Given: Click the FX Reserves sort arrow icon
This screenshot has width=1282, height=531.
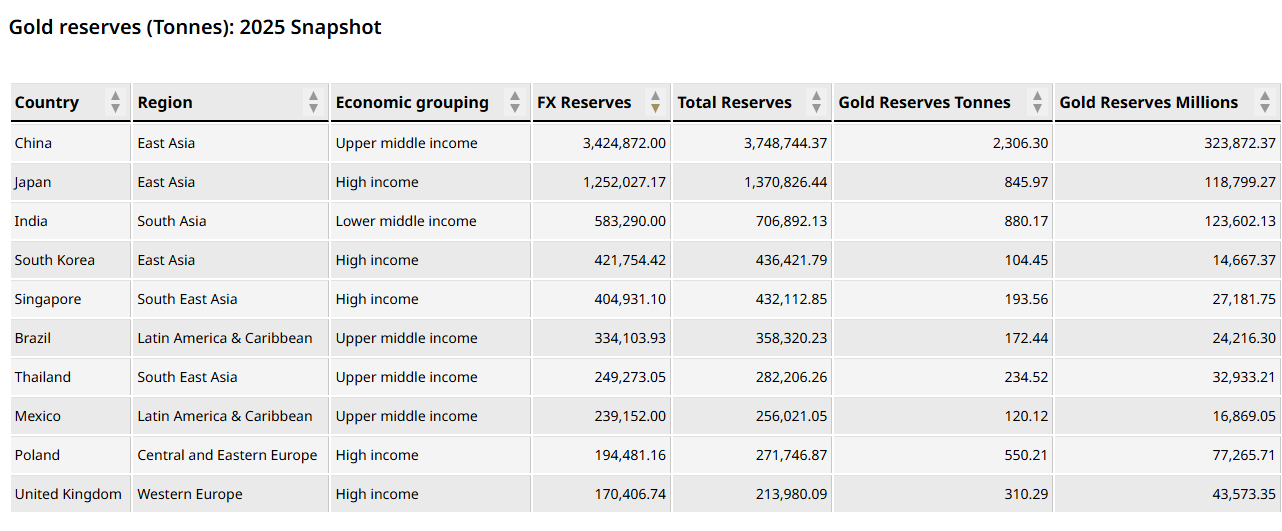Looking at the screenshot, I should (655, 102).
